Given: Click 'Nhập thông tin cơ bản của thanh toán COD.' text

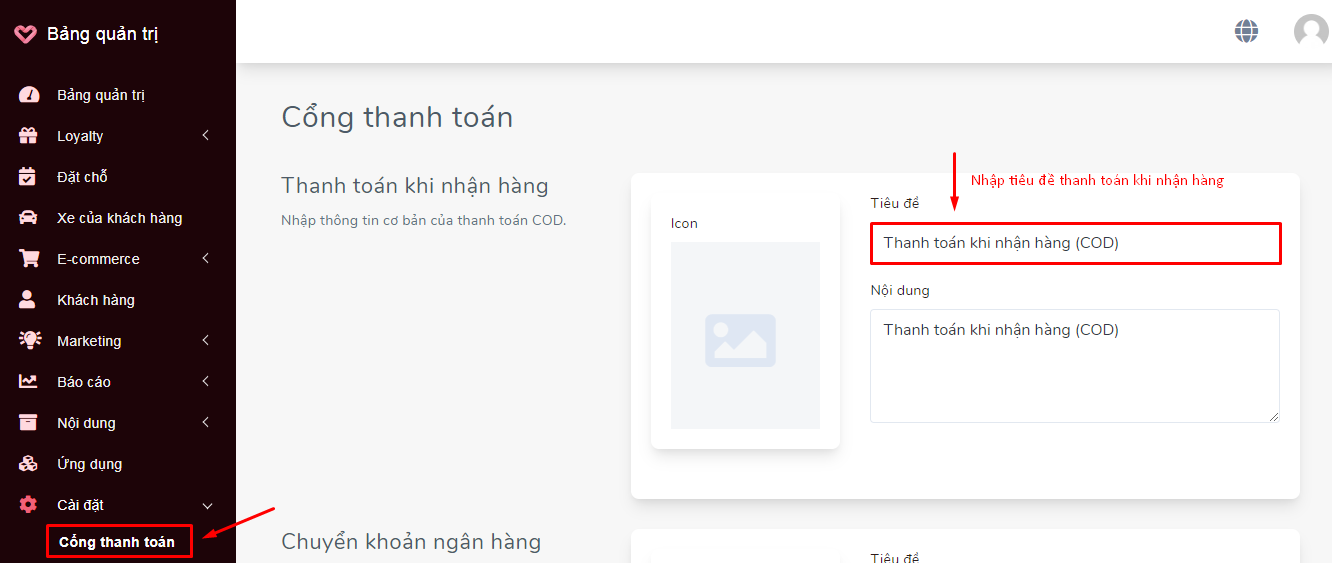Looking at the screenshot, I should [424, 220].
